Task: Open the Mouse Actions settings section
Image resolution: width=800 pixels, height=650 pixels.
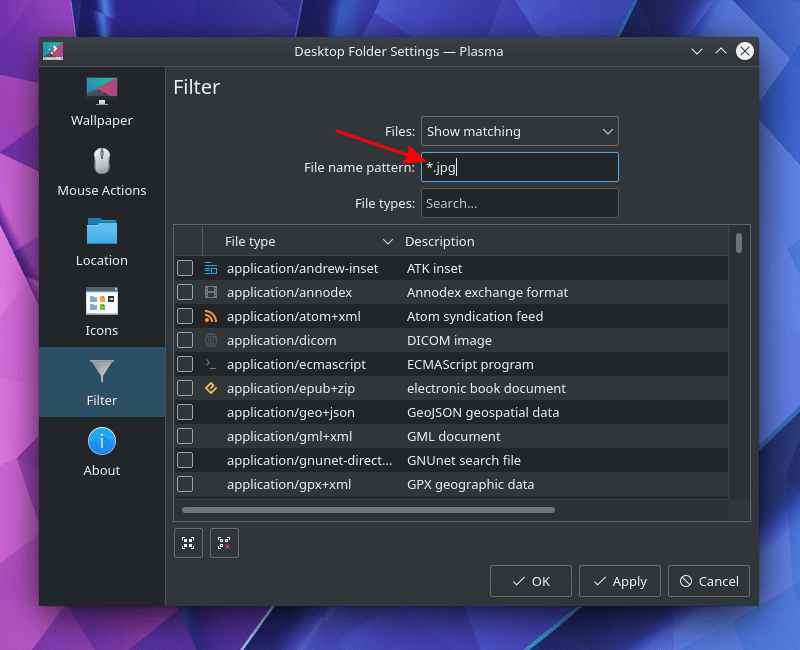Action: [x=101, y=170]
